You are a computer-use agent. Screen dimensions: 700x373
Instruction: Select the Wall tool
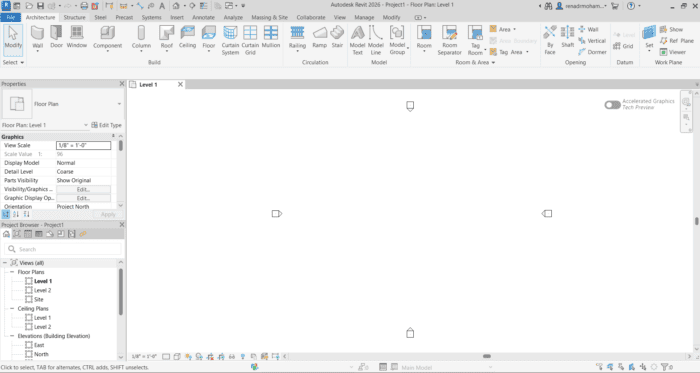coord(38,38)
